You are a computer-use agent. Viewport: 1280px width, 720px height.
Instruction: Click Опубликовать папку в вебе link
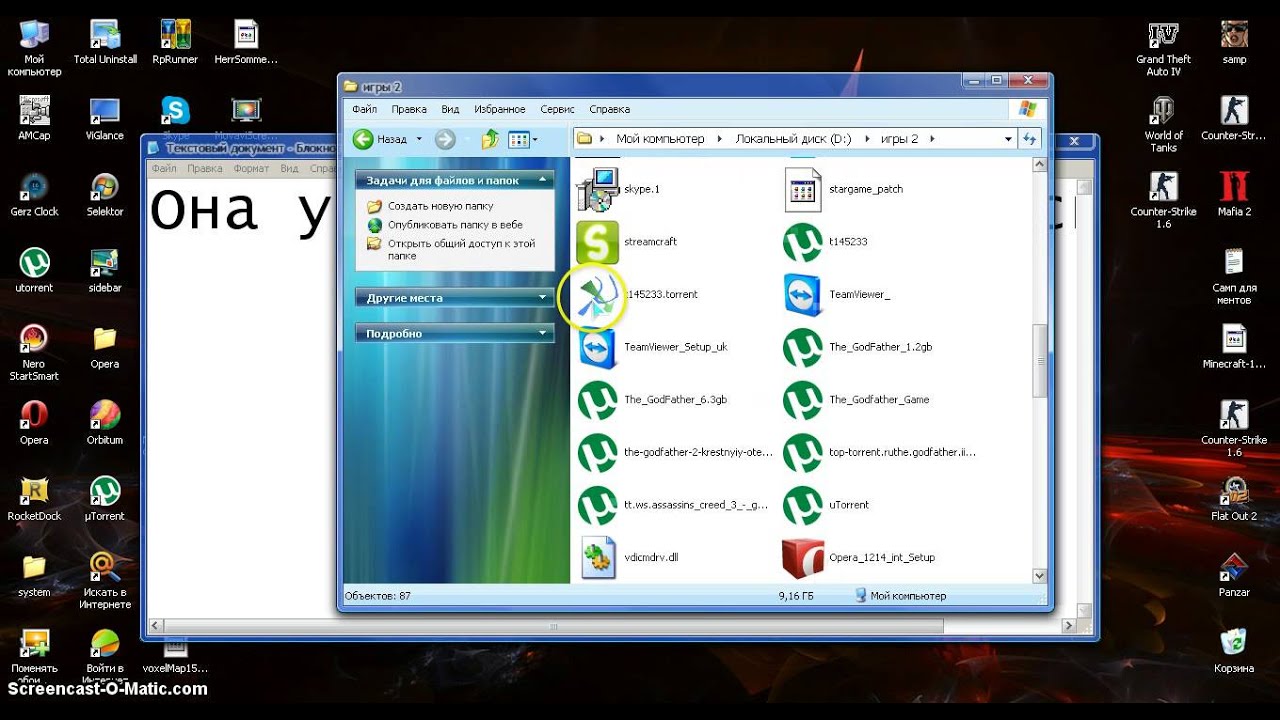(x=455, y=225)
